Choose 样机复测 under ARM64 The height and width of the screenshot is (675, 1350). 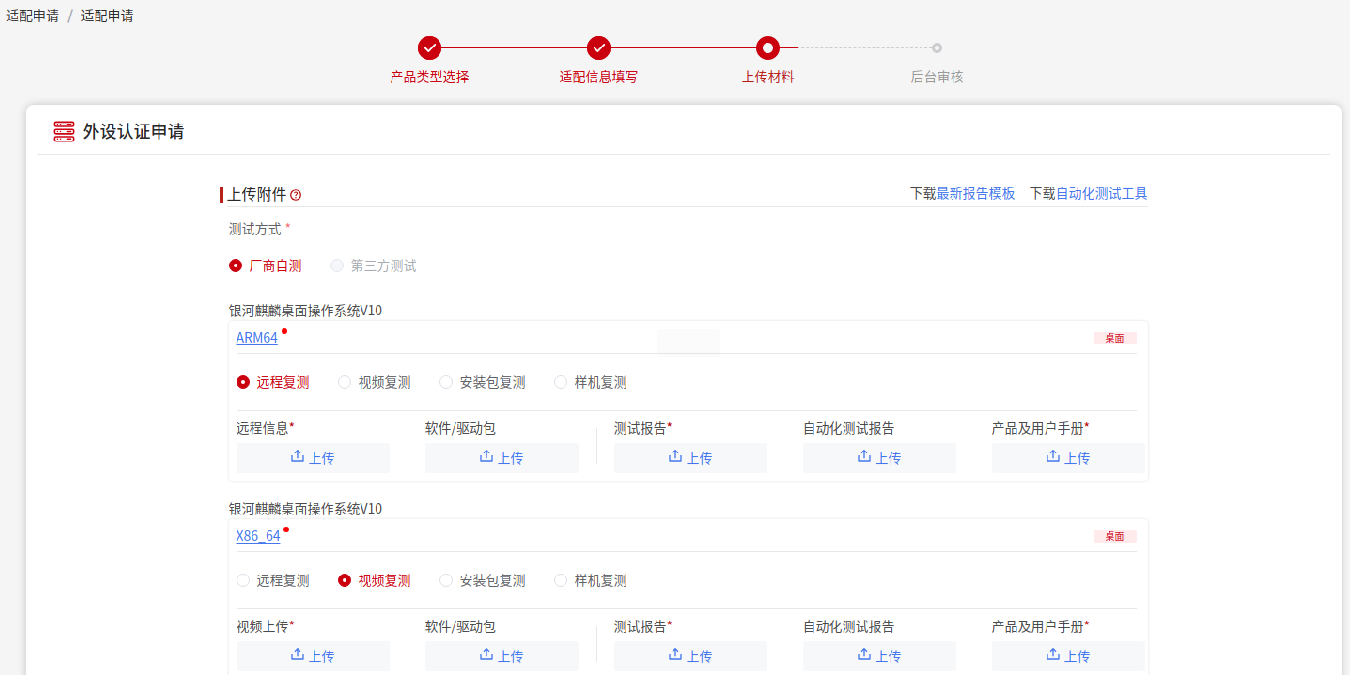(561, 382)
